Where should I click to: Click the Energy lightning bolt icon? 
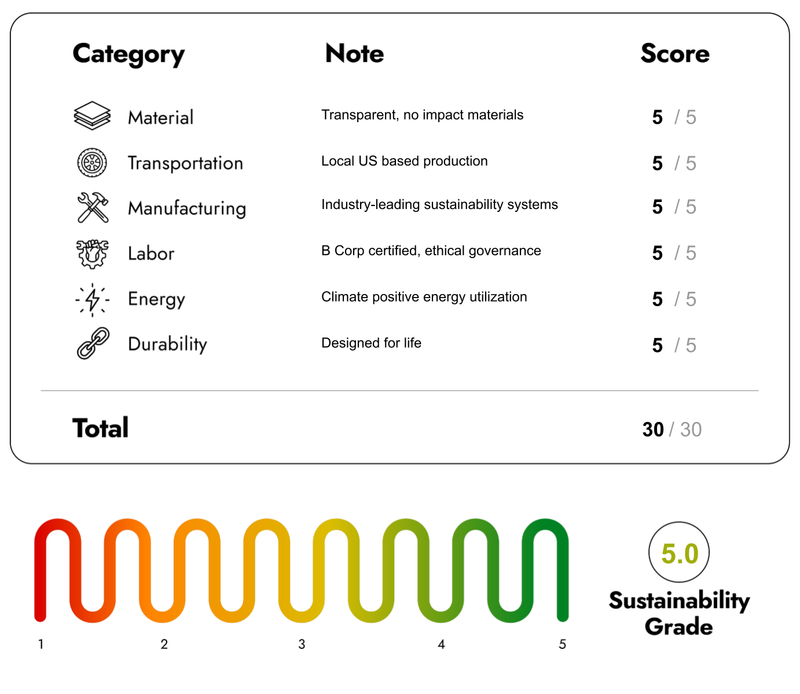[x=92, y=300]
